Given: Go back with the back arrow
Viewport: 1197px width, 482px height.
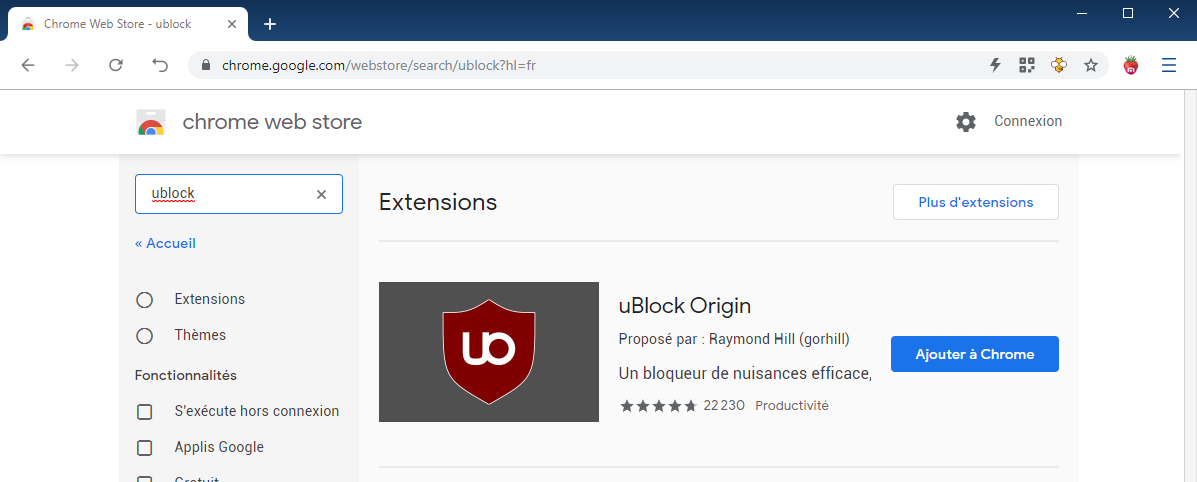Looking at the screenshot, I should tap(28, 65).
